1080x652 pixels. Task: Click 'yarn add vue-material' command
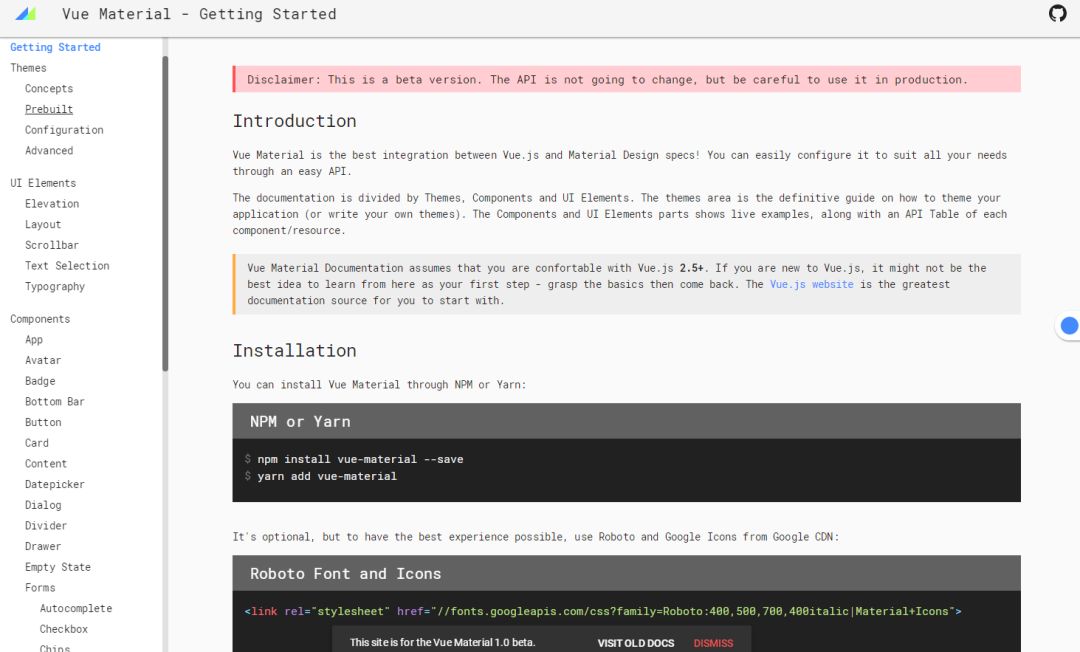327,476
